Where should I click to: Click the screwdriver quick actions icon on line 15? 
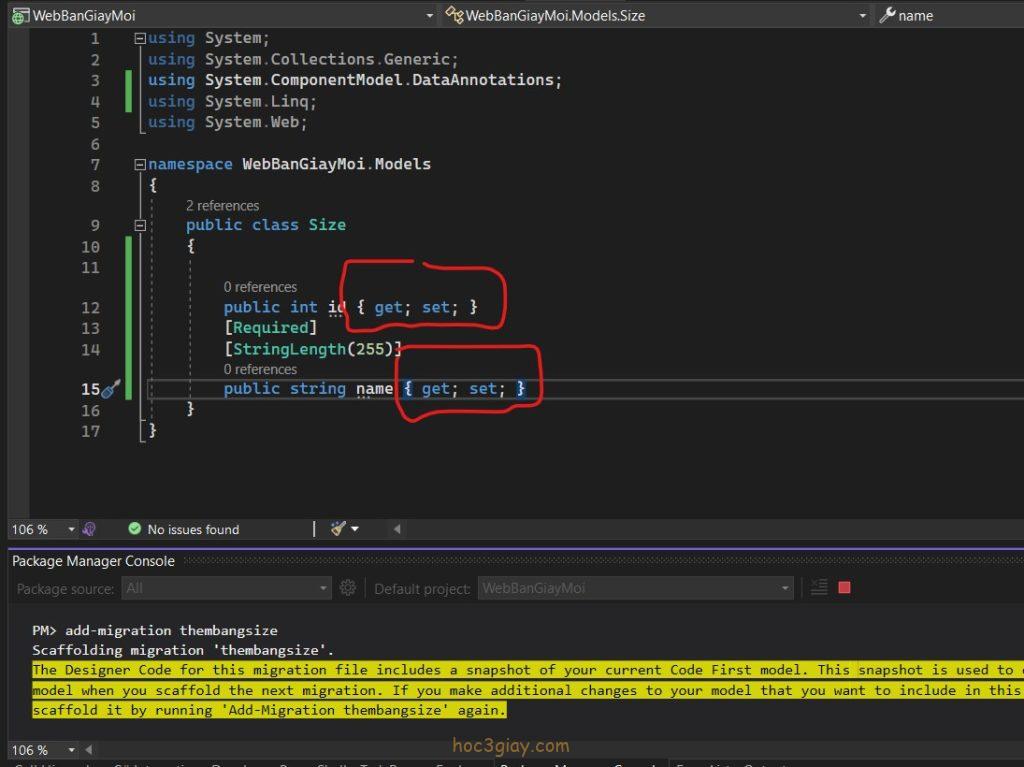pos(112,389)
